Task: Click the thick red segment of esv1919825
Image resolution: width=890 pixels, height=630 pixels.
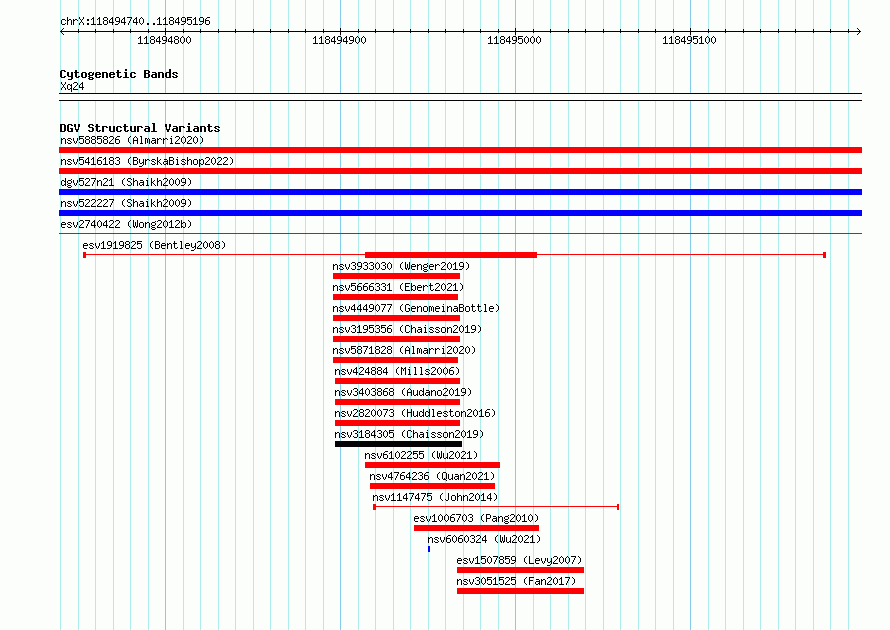Action: tap(451, 255)
